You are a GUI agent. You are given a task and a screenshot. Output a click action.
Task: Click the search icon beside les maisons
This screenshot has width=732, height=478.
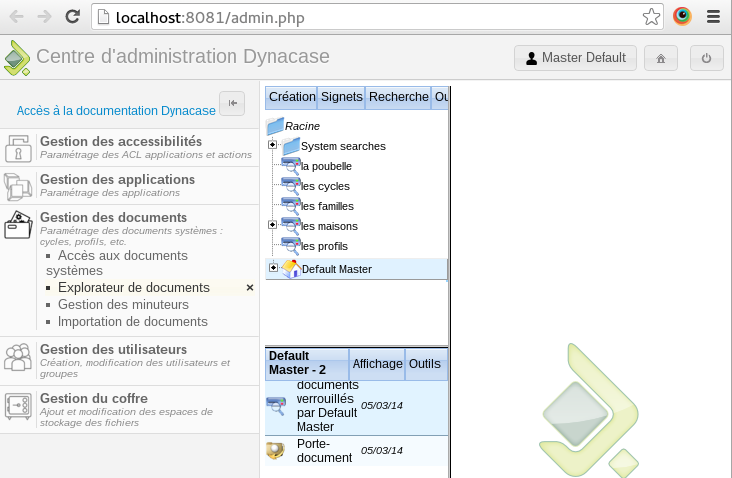click(x=290, y=226)
